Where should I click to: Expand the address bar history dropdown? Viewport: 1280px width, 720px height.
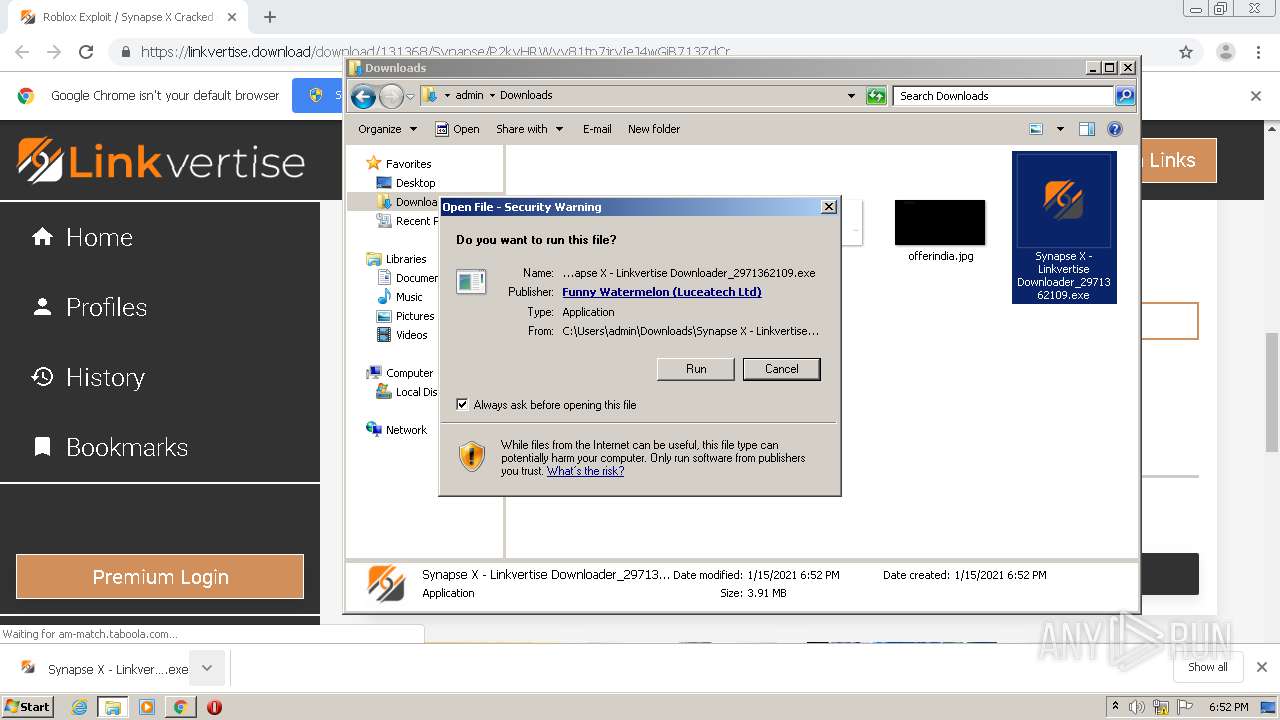(x=851, y=96)
